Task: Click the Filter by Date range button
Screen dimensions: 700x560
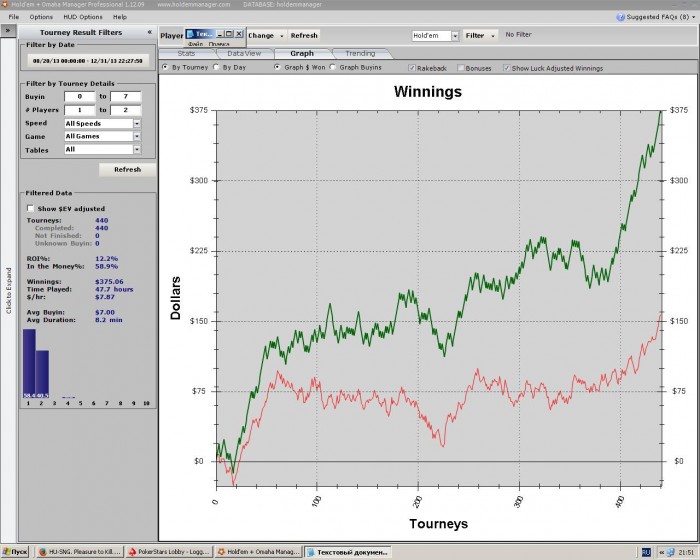Action: [88, 61]
